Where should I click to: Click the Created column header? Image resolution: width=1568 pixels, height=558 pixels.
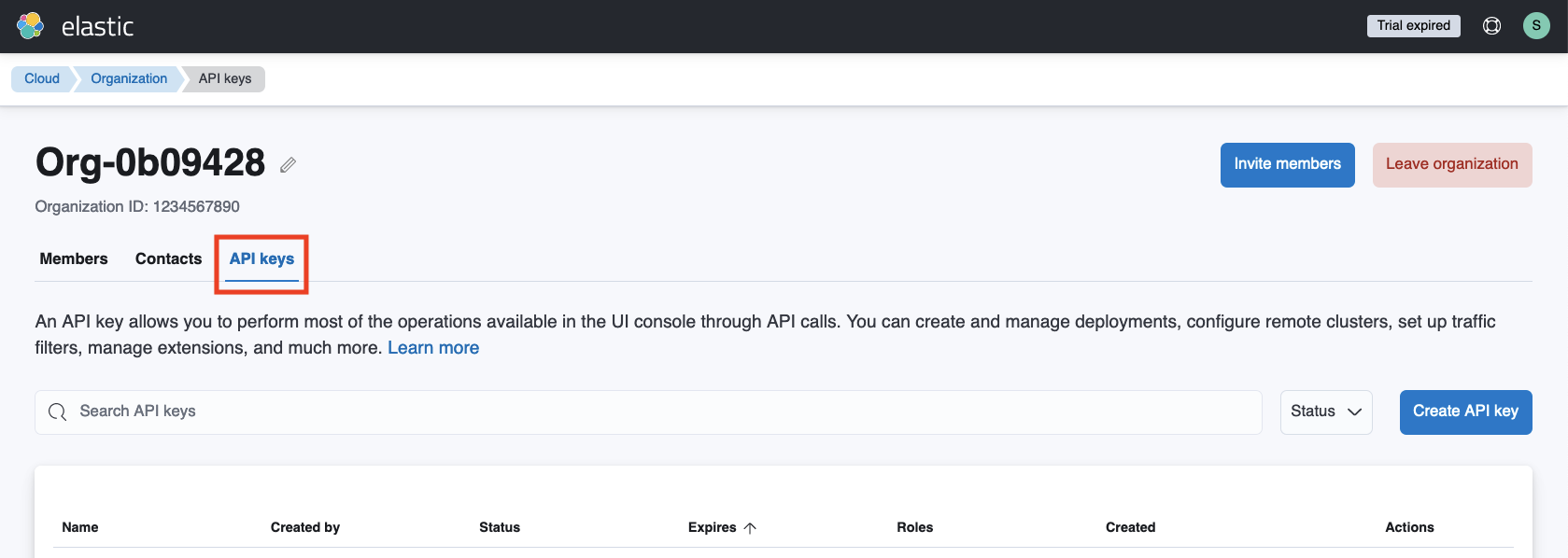tap(1130, 527)
